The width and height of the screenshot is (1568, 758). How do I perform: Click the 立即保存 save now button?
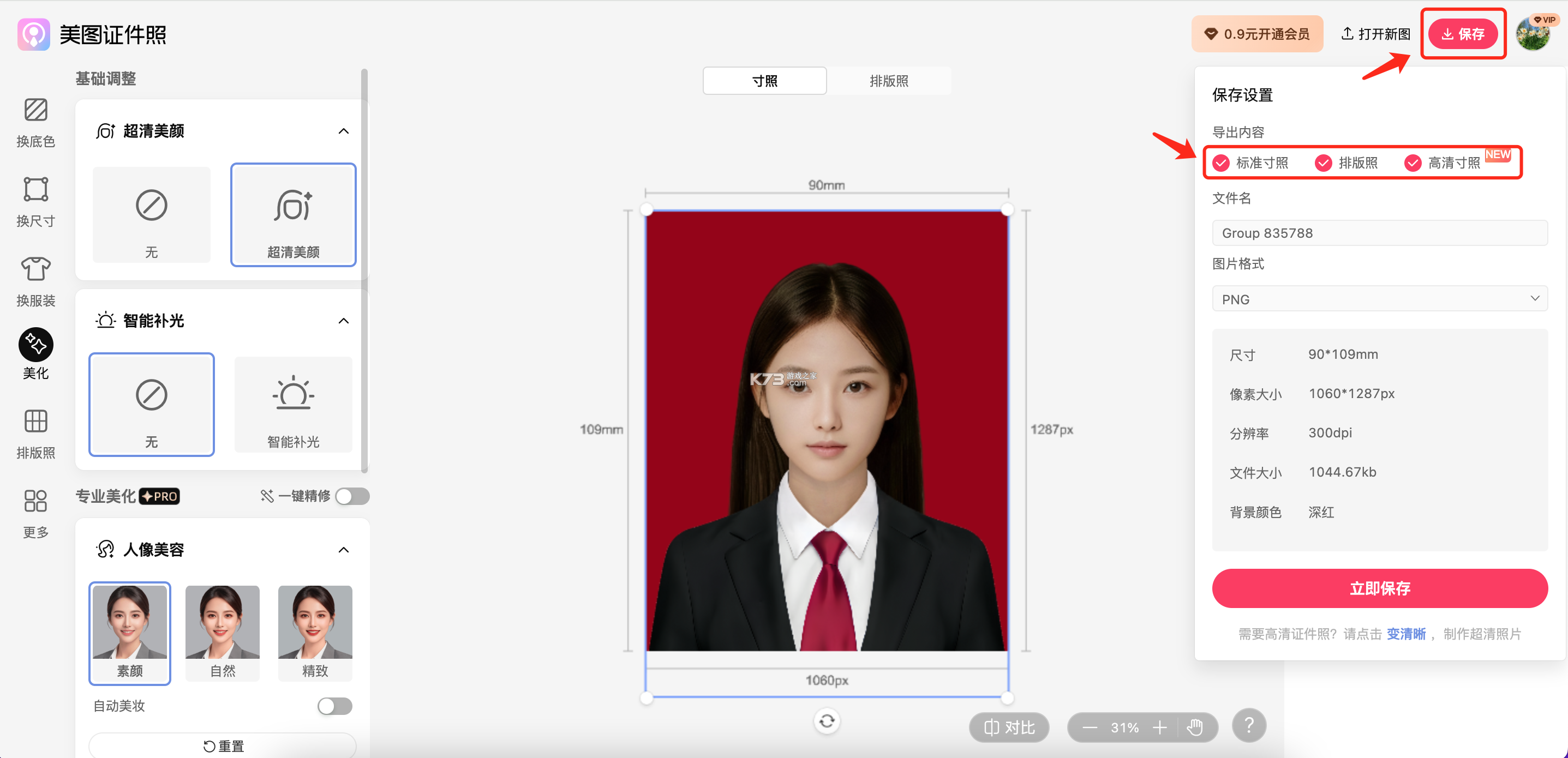(1380, 588)
